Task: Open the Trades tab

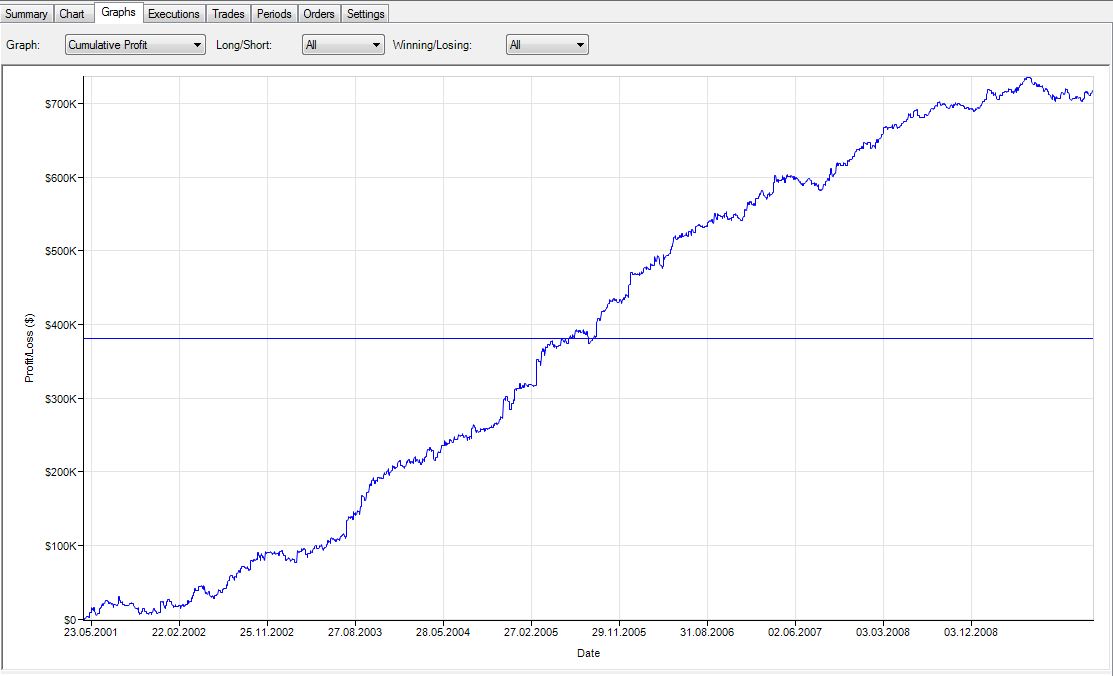Action: point(228,13)
